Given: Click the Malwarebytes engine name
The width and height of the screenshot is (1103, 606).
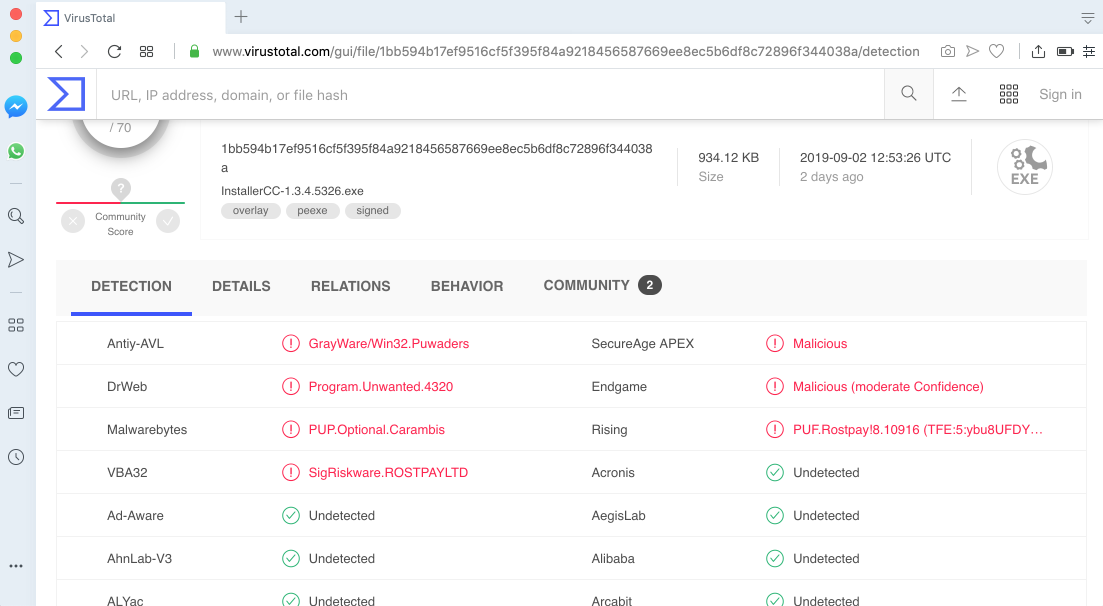Looking at the screenshot, I should tap(147, 429).
